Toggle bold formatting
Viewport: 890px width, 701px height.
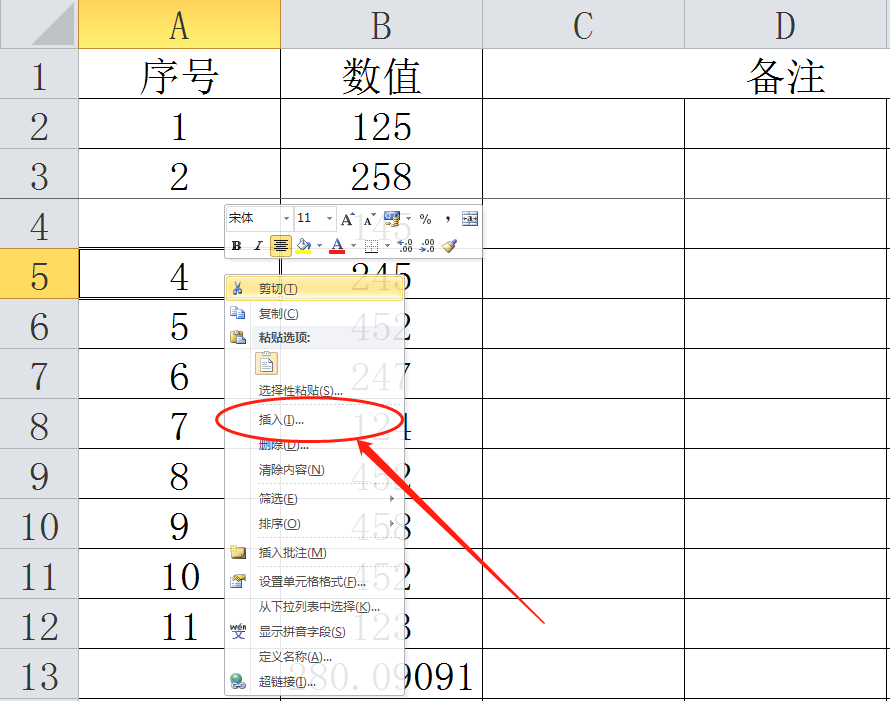tap(237, 246)
